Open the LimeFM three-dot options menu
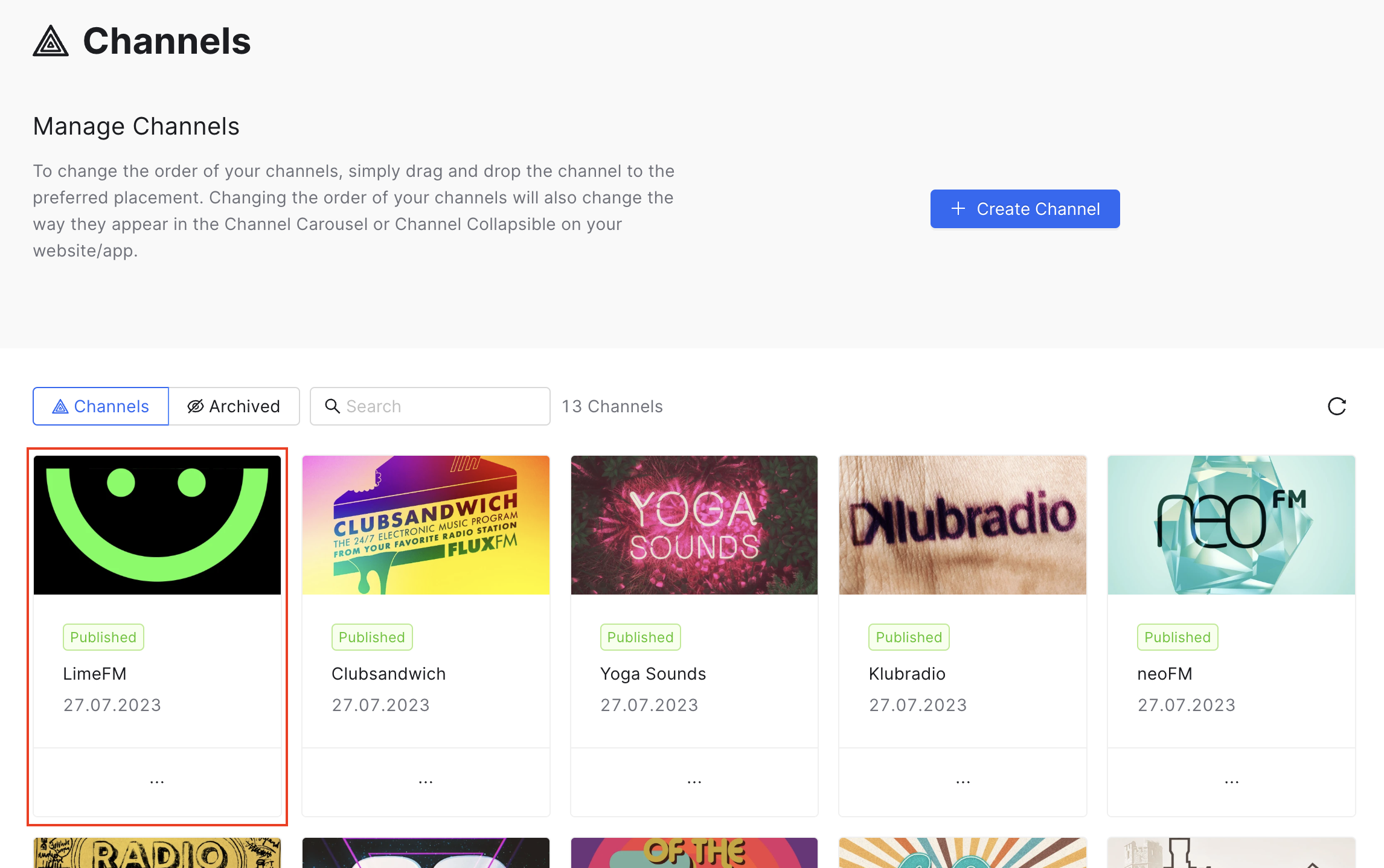The image size is (1384, 868). point(157,782)
